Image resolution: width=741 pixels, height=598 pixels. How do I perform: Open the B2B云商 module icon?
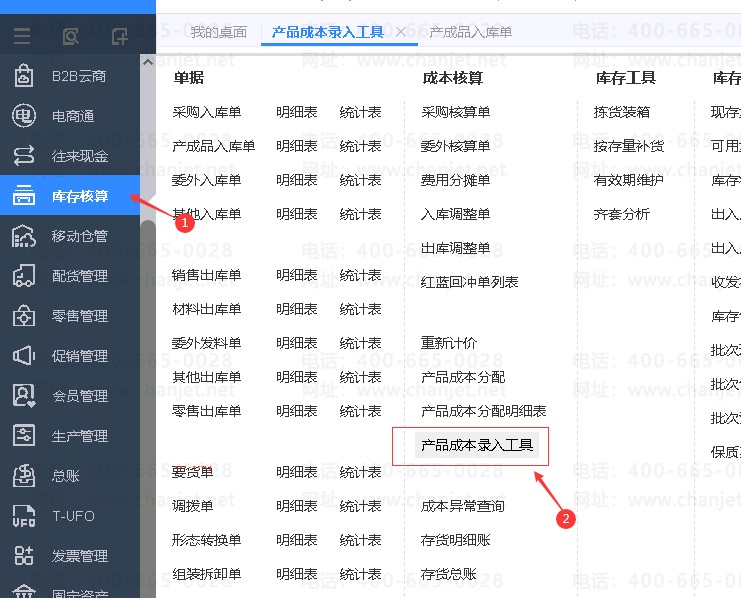coord(24,76)
